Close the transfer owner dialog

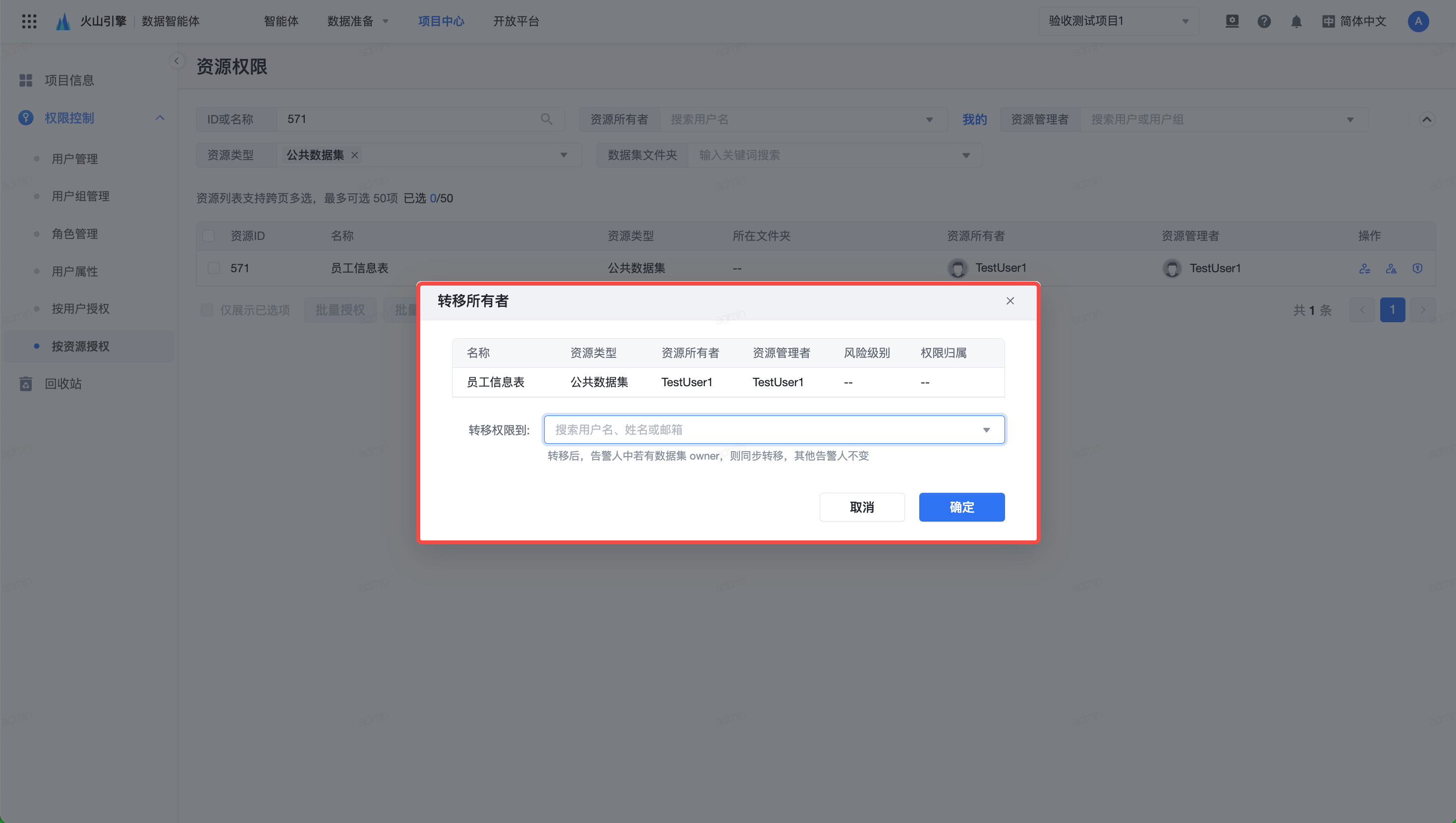click(x=1010, y=301)
